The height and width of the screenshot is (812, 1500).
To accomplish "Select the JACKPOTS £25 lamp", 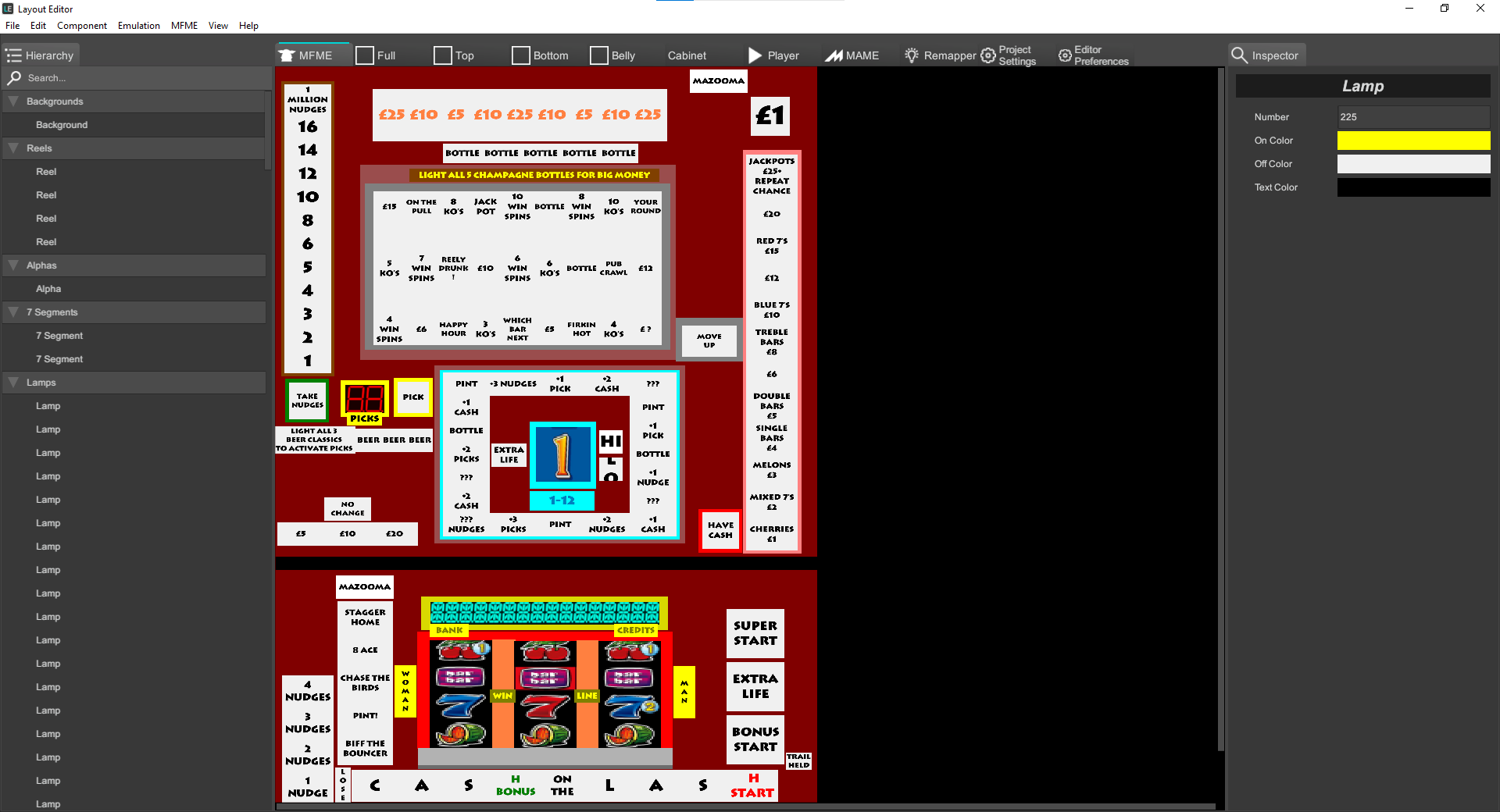I will 772,176.
